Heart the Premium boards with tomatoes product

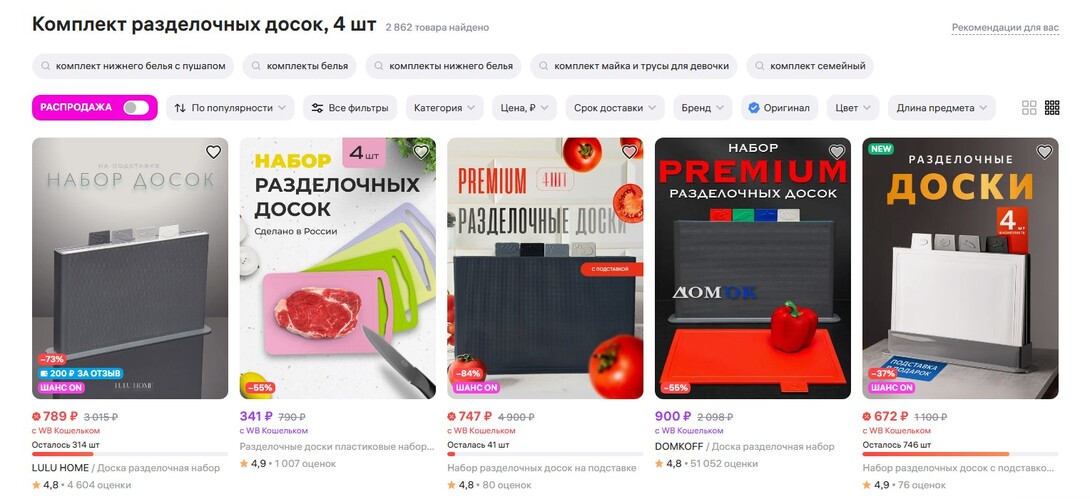[628, 152]
